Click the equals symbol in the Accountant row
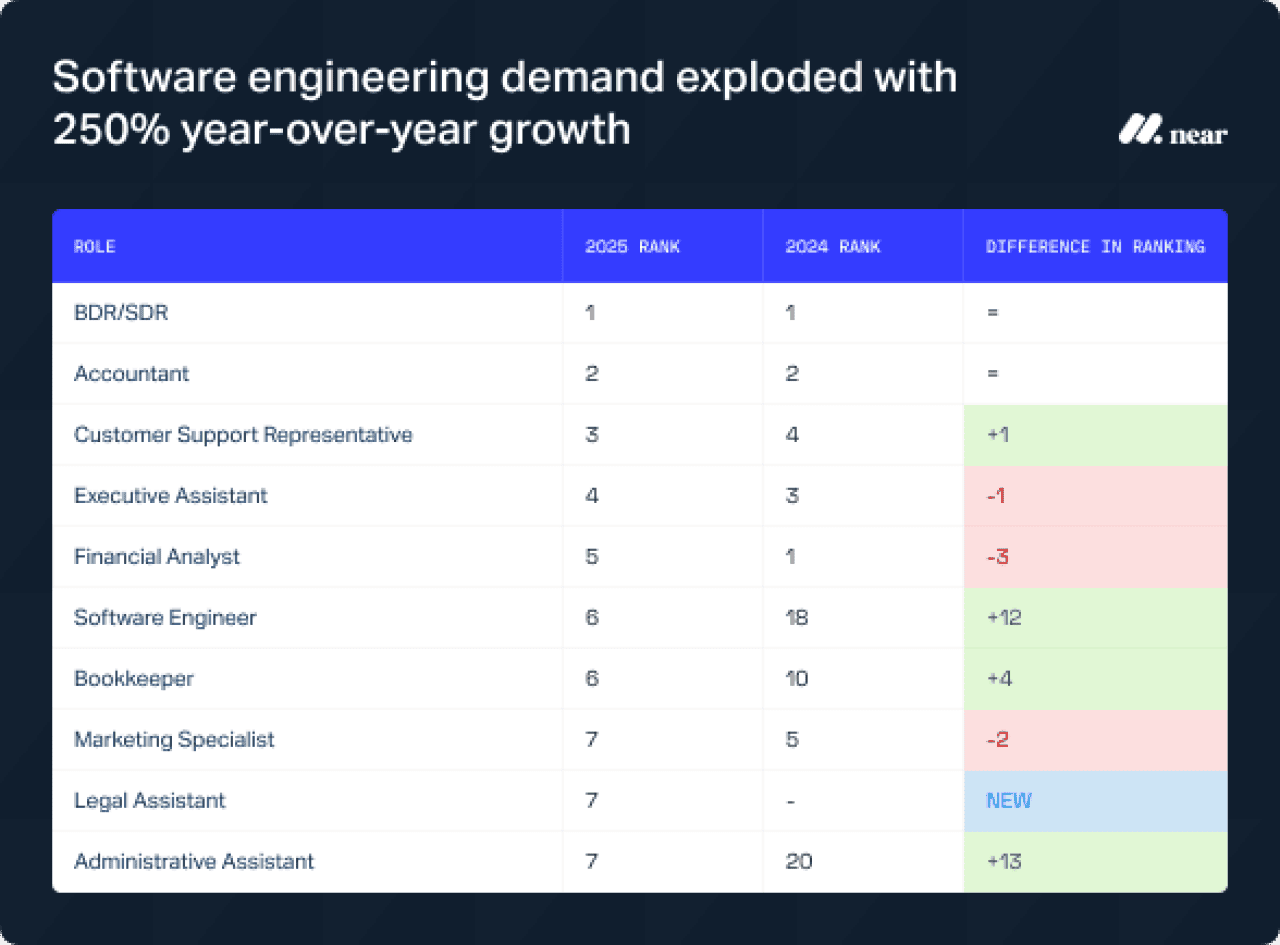The image size is (1280, 945). (991, 373)
